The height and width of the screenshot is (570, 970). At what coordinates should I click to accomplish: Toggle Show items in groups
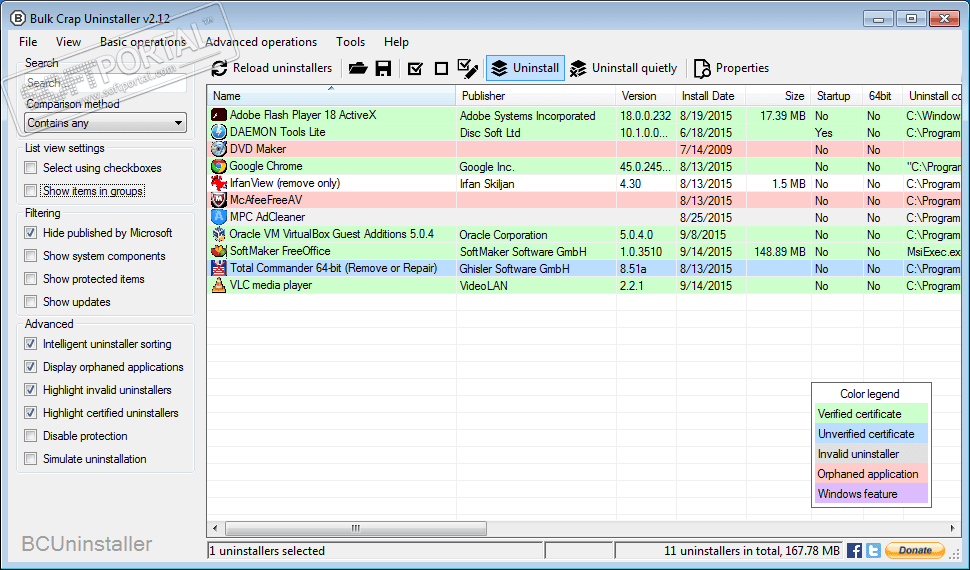(x=30, y=191)
